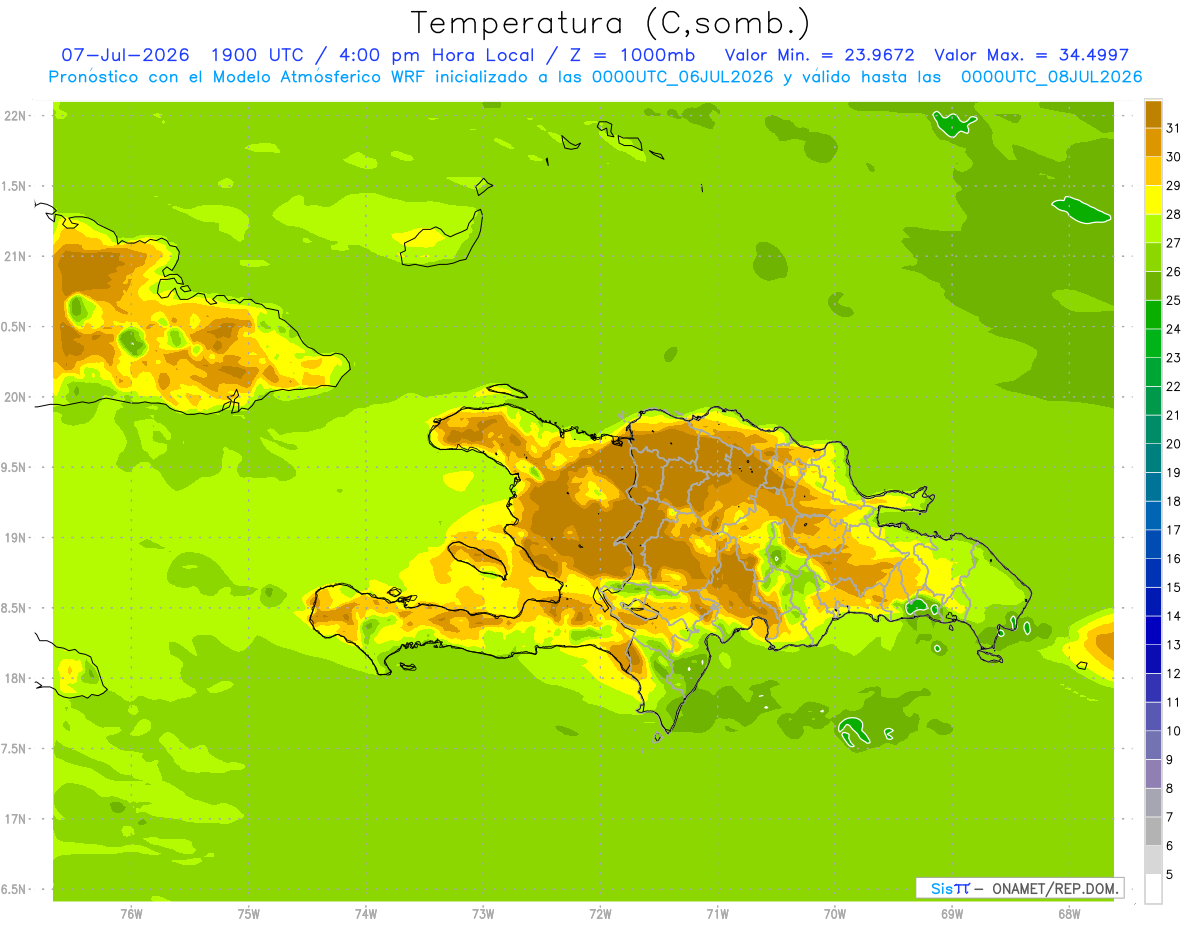Click the '74W' longitude label
Viewport: 1200px width, 927px height.
point(366,913)
